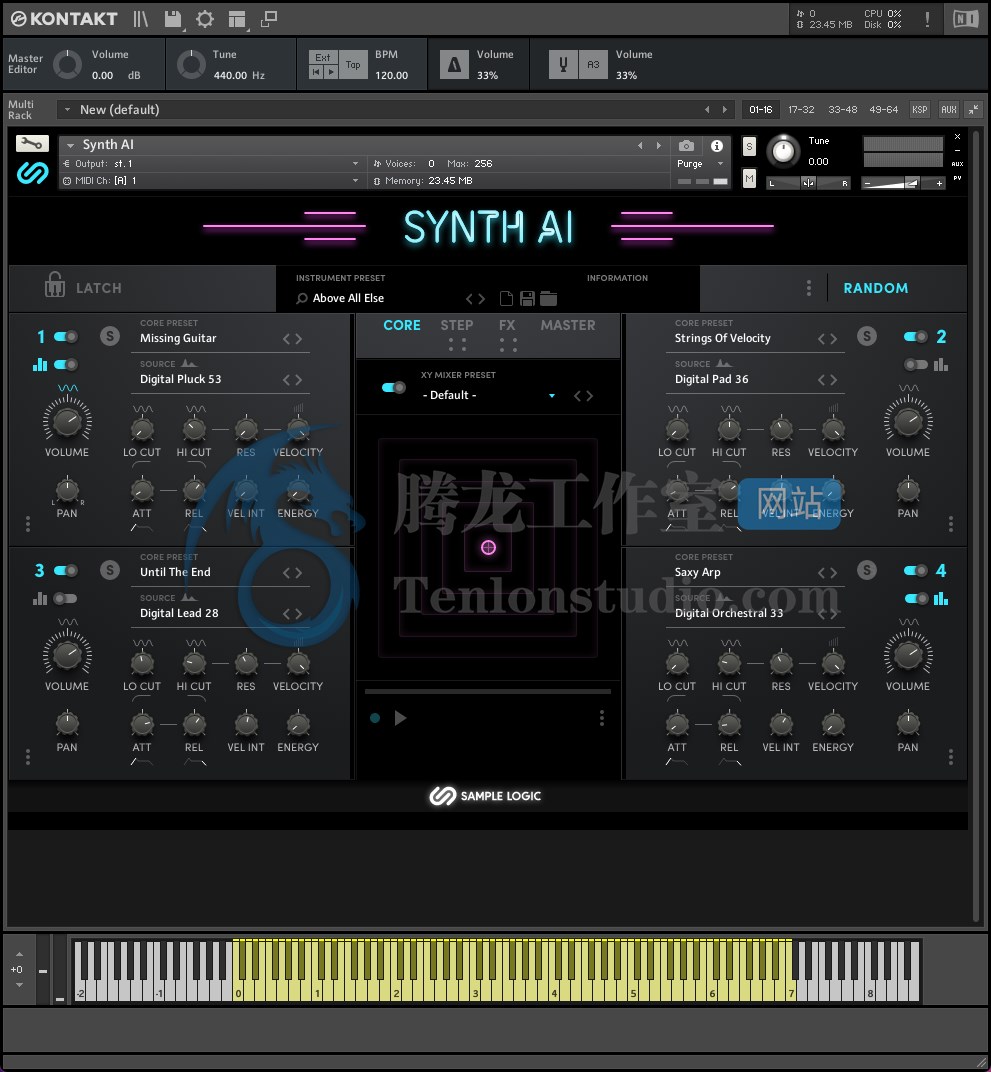Click the XY pad crosshair marker

tap(488, 547)
